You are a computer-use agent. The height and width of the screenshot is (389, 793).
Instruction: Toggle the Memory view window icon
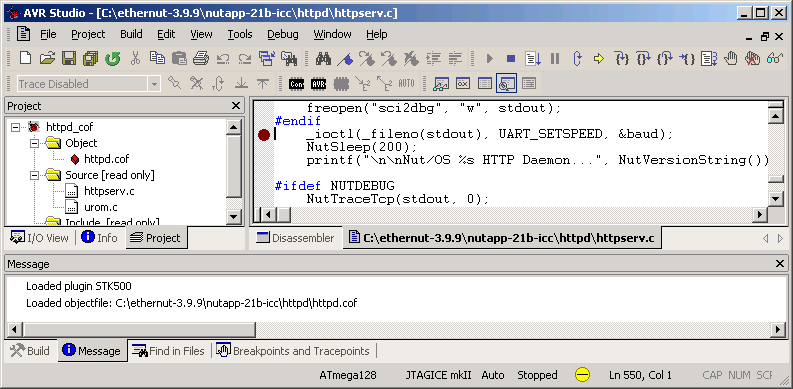click(x=485, y=83)
